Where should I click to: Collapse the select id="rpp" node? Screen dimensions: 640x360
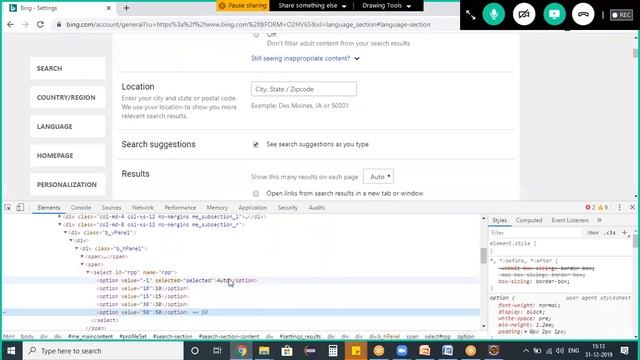[x=88, y=272]
